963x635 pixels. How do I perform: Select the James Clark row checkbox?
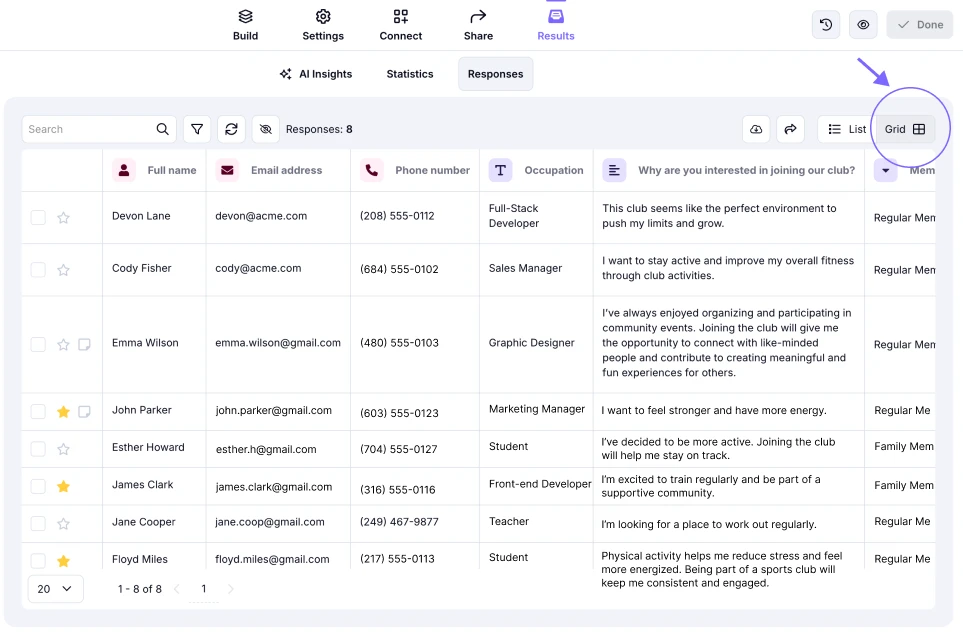coord(38,486)
